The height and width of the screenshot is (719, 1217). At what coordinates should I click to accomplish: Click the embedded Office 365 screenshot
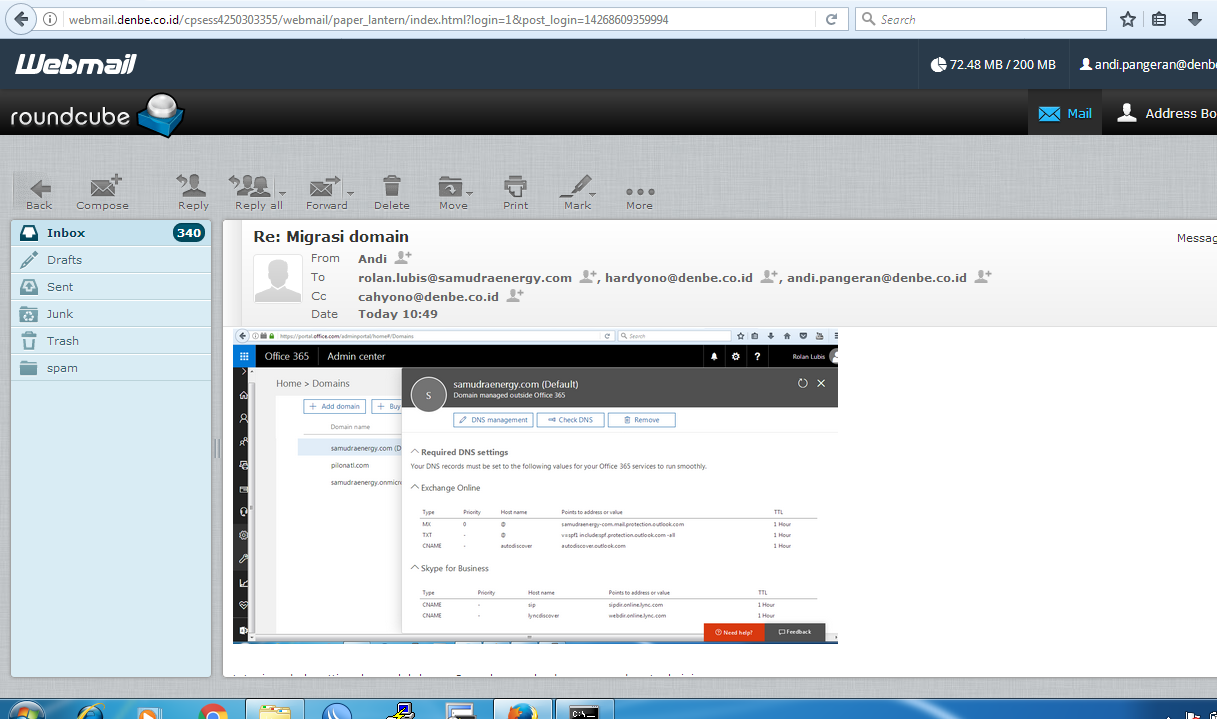pyautogui.click(x=535, y=485)
